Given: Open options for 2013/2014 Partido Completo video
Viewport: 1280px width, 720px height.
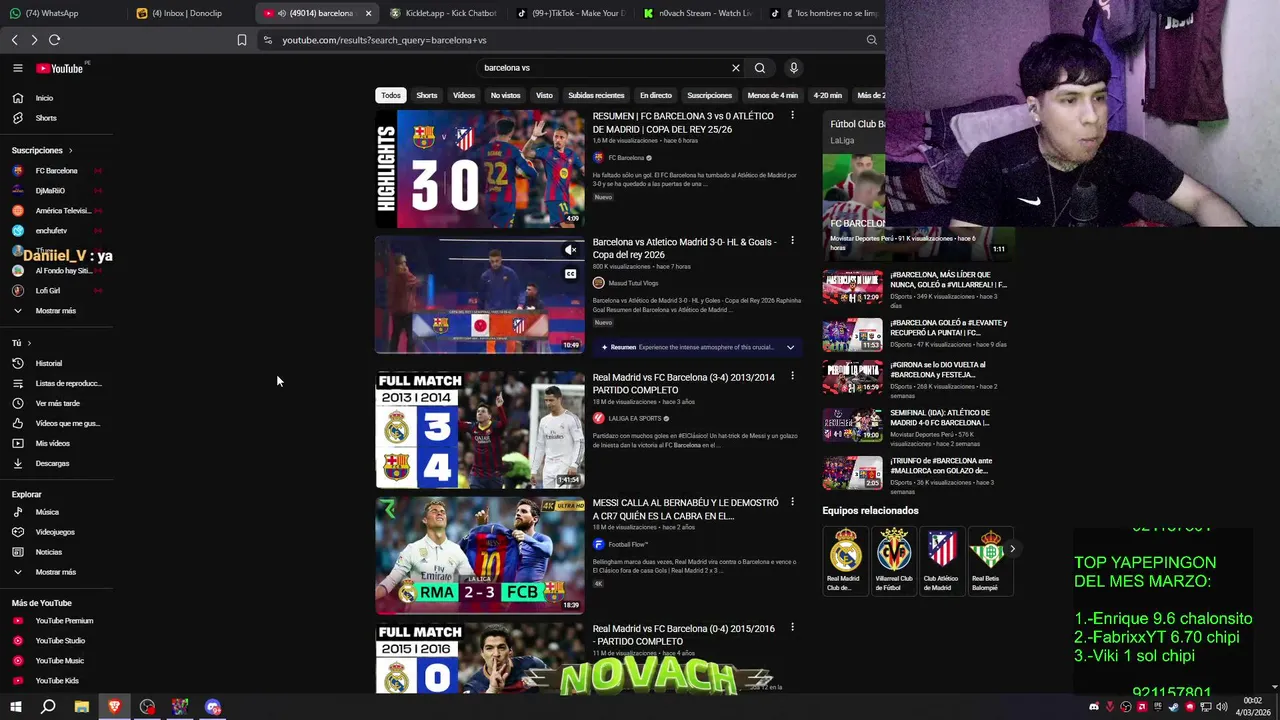Looking at the screenshot, I should (x=792, y=376).
